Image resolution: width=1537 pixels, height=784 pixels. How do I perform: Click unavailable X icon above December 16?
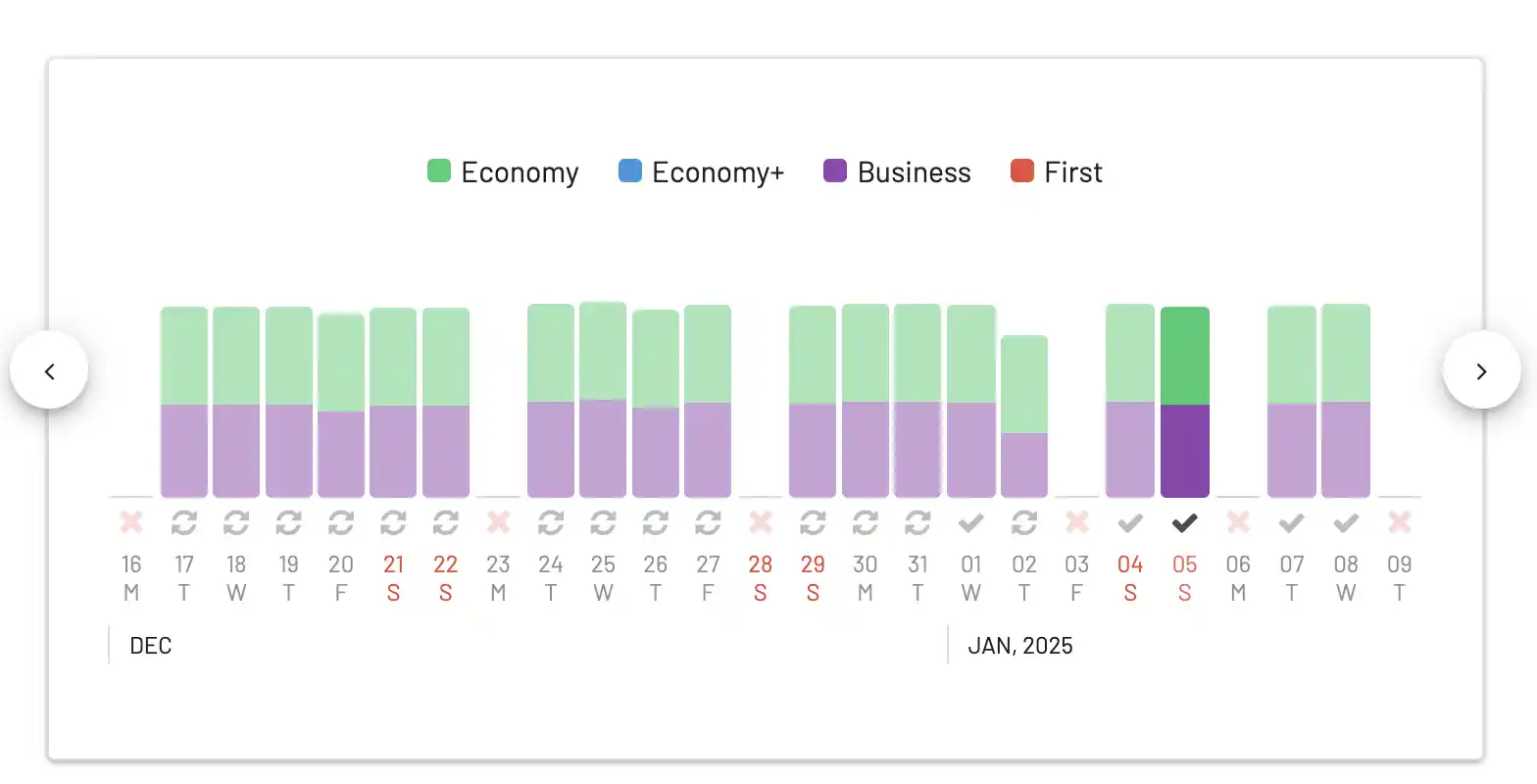[x=131, y=522]
